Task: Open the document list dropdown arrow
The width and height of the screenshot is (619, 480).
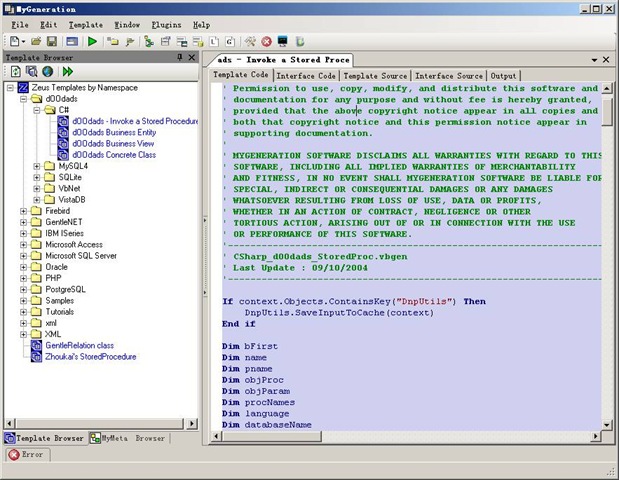Action: tap(594, 60)
